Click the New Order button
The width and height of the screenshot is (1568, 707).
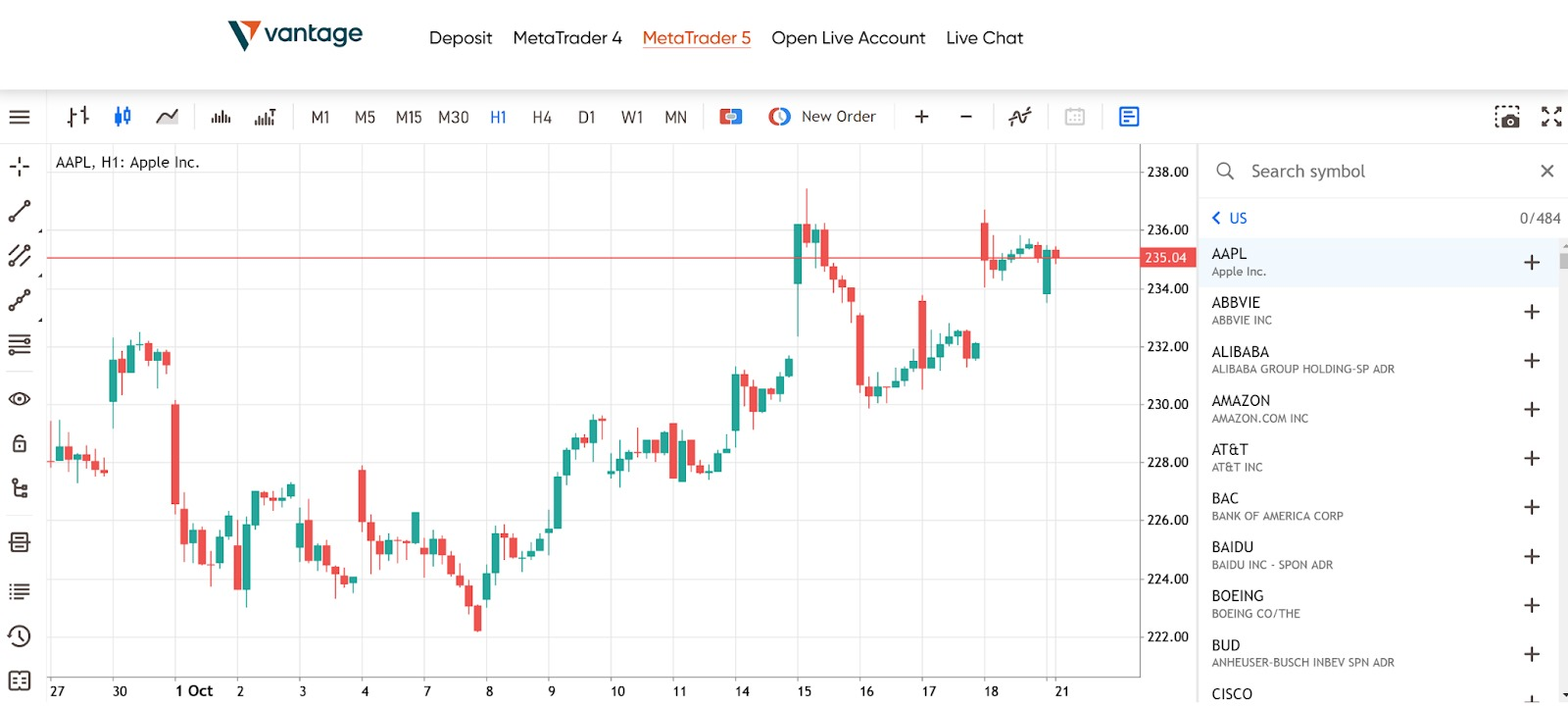point(822,117)
